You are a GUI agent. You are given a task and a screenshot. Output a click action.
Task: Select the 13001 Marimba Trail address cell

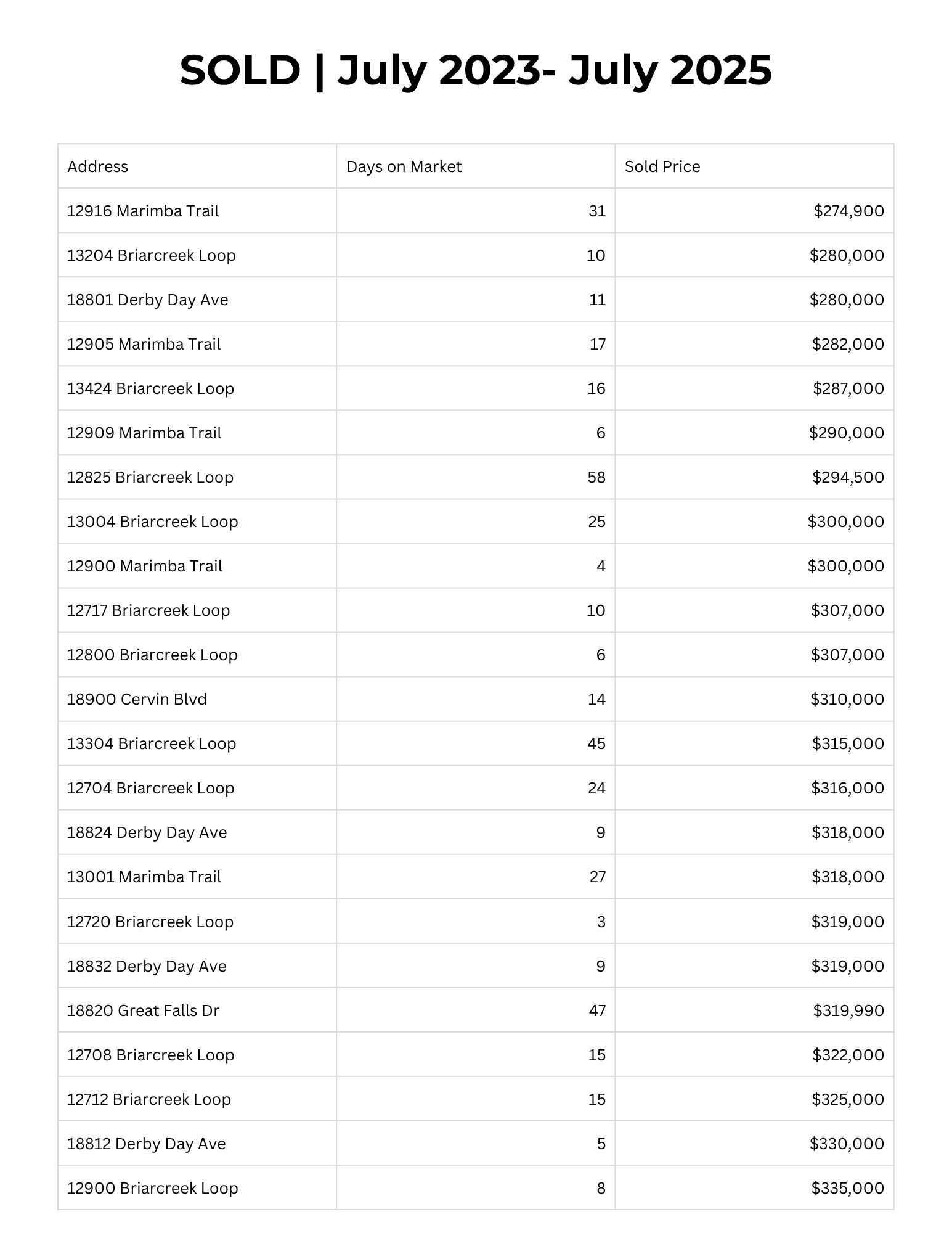[x=144, y=877]
